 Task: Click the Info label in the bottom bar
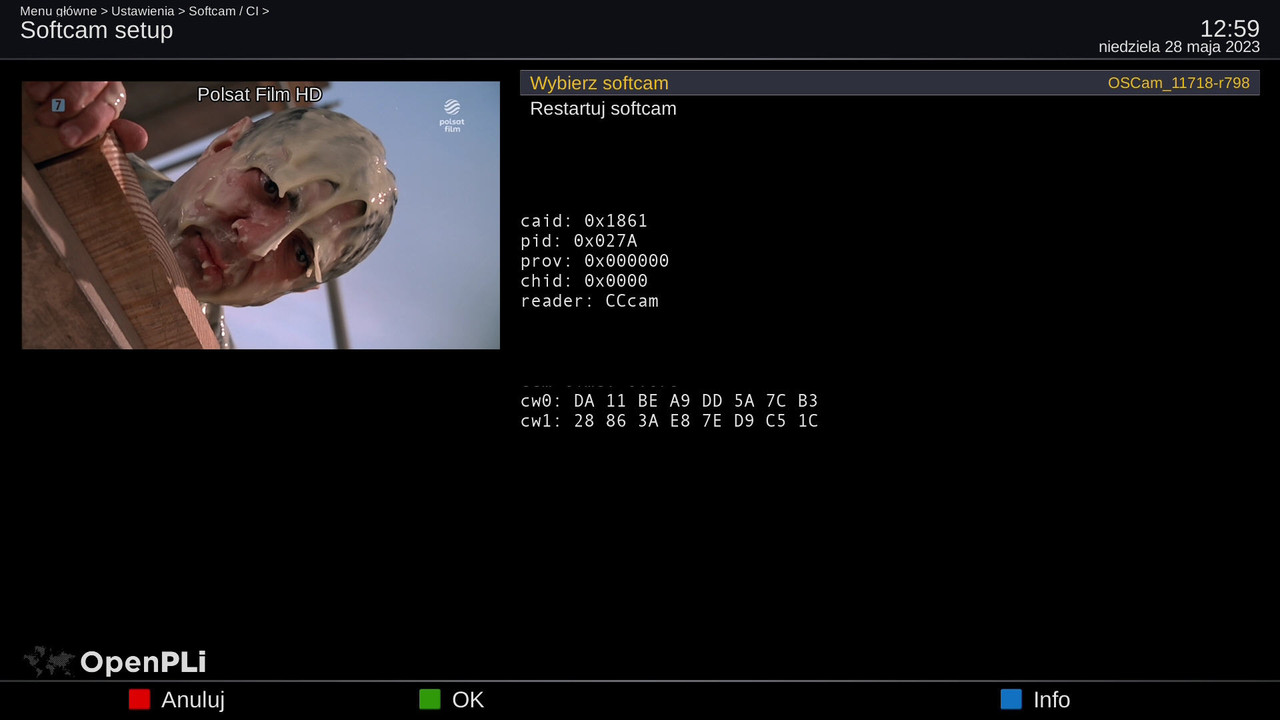[1052, 700]
